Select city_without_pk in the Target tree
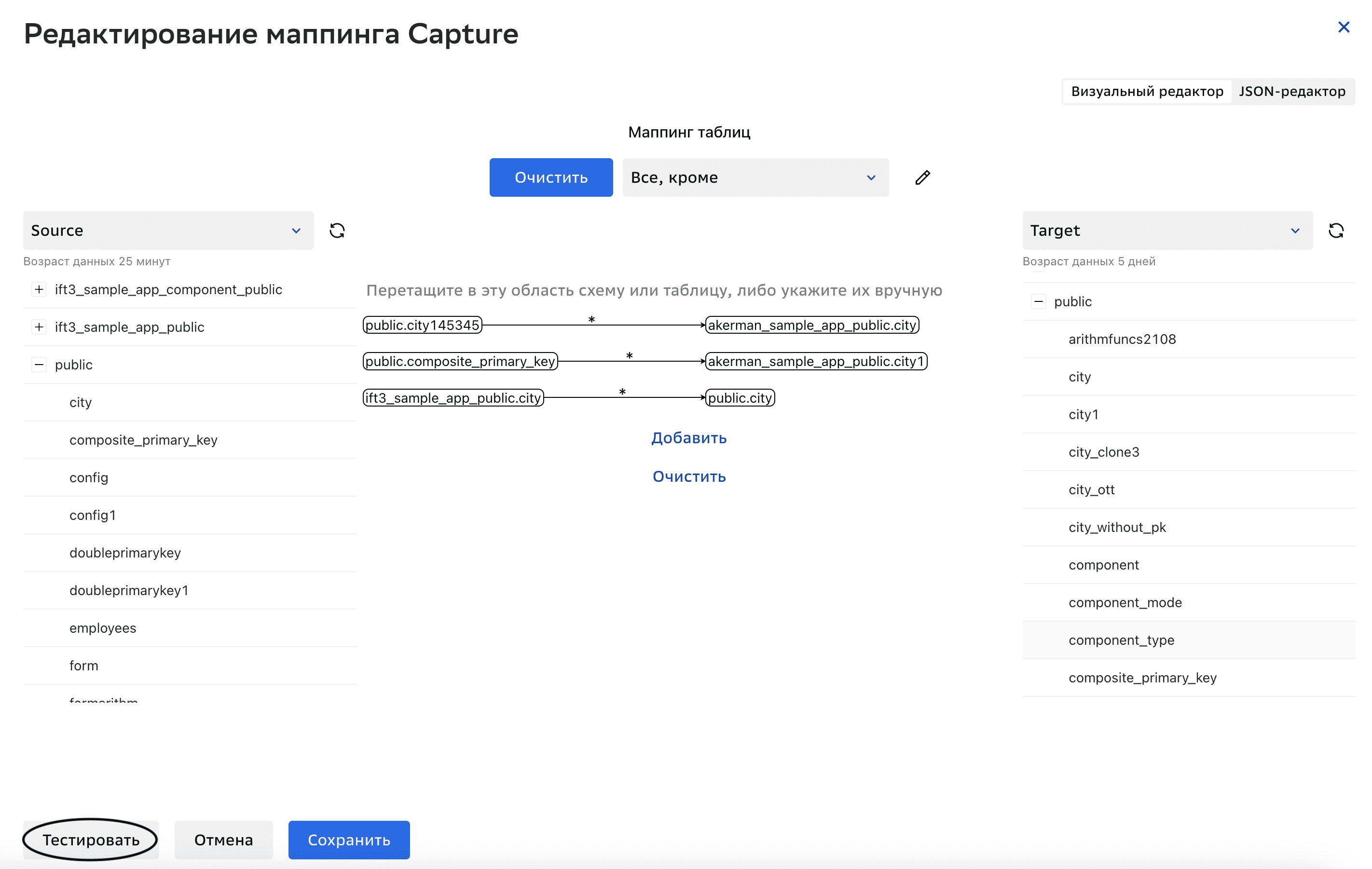1372x869 pixels. point(1117,527)
